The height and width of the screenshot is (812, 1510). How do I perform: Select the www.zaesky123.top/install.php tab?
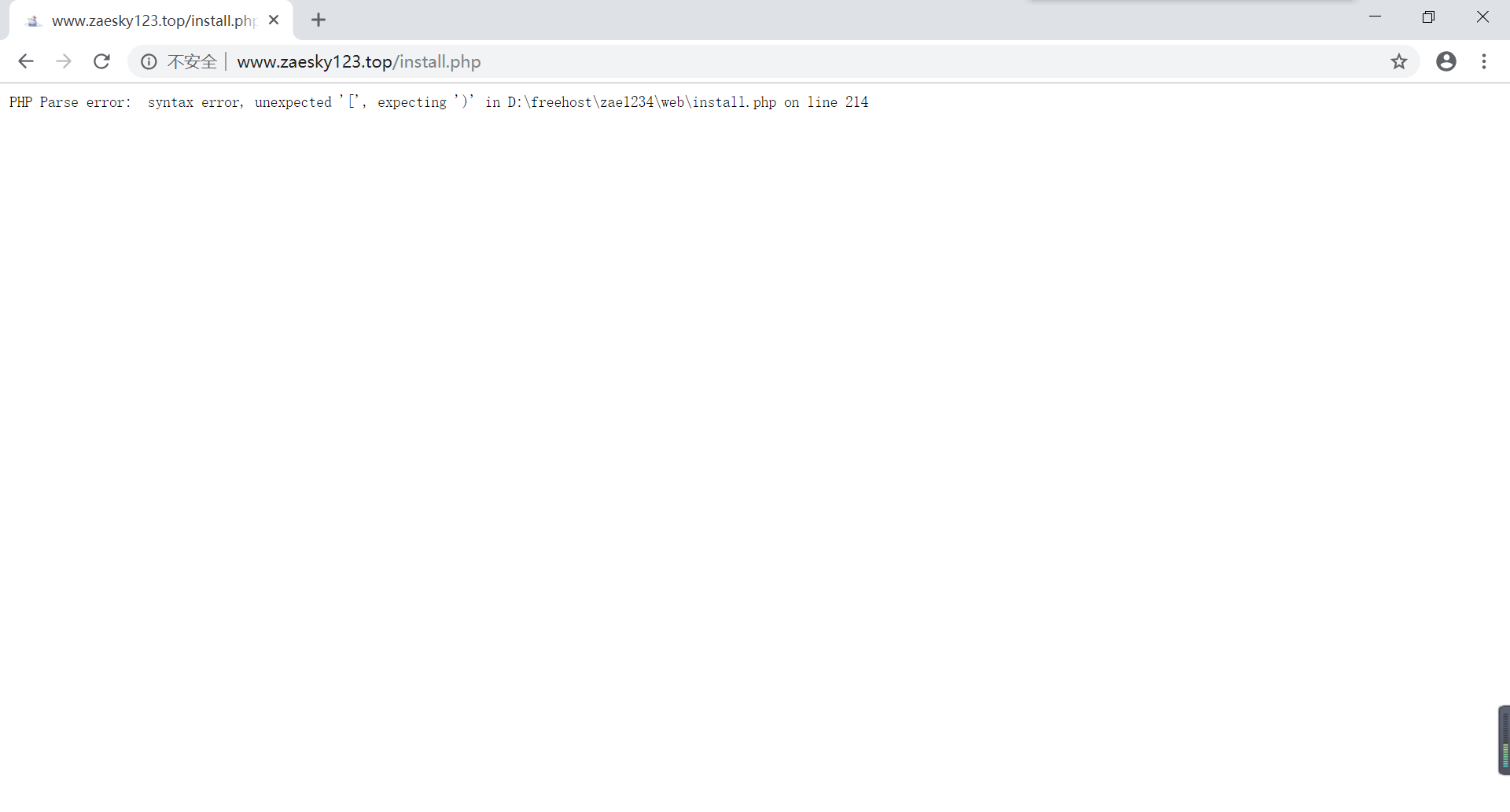pyautogui.click(x=151, y=20)
